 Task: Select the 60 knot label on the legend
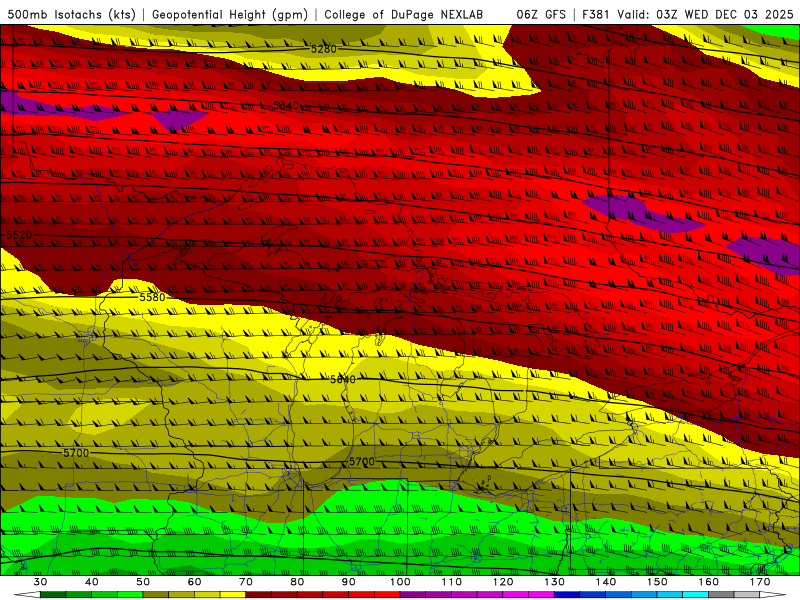(194, 582)
